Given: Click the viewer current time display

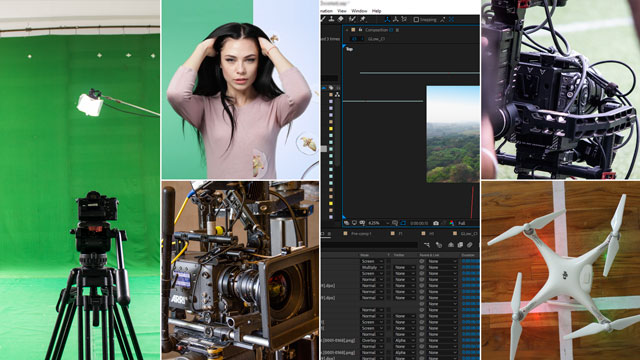Looking at the screenshot, I should click(419, 223).
